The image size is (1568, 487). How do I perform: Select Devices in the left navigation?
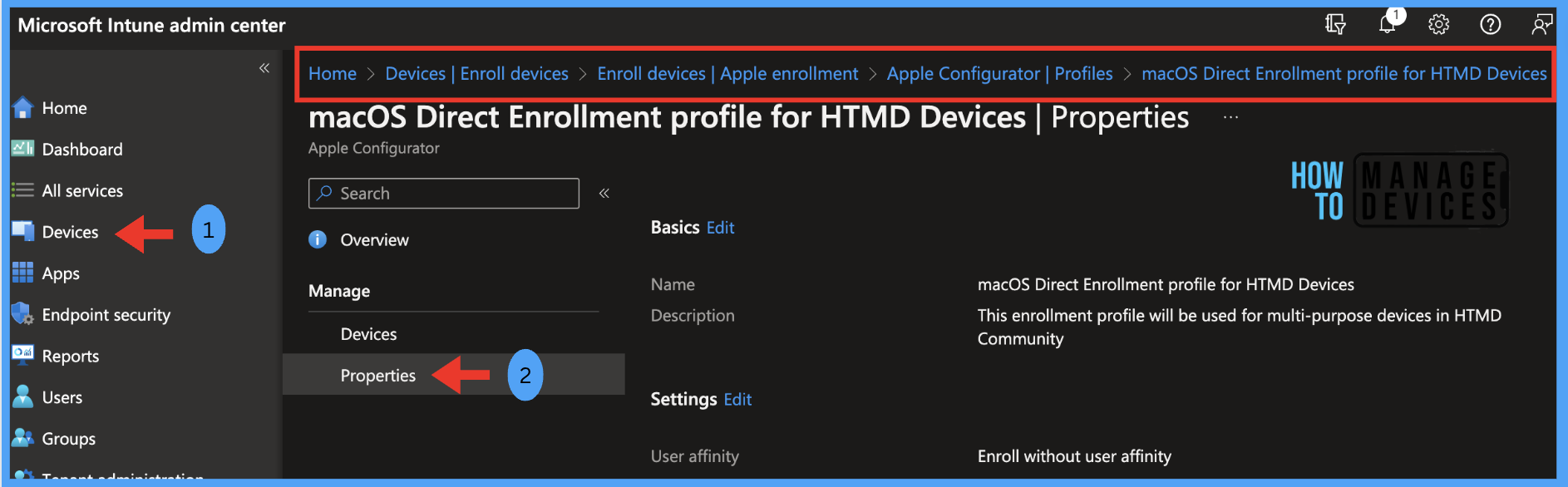(x=70, y=232)
